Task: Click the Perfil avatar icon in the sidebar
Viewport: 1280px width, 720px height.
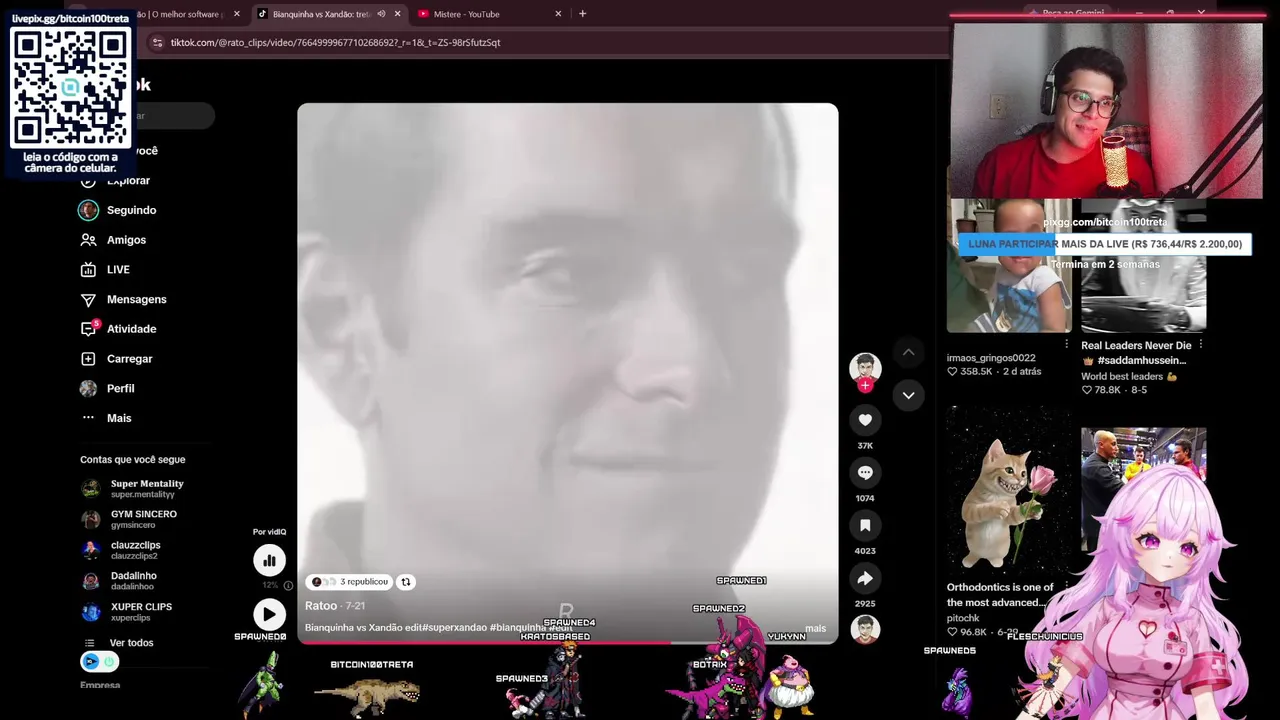Action: pos(88,388)
